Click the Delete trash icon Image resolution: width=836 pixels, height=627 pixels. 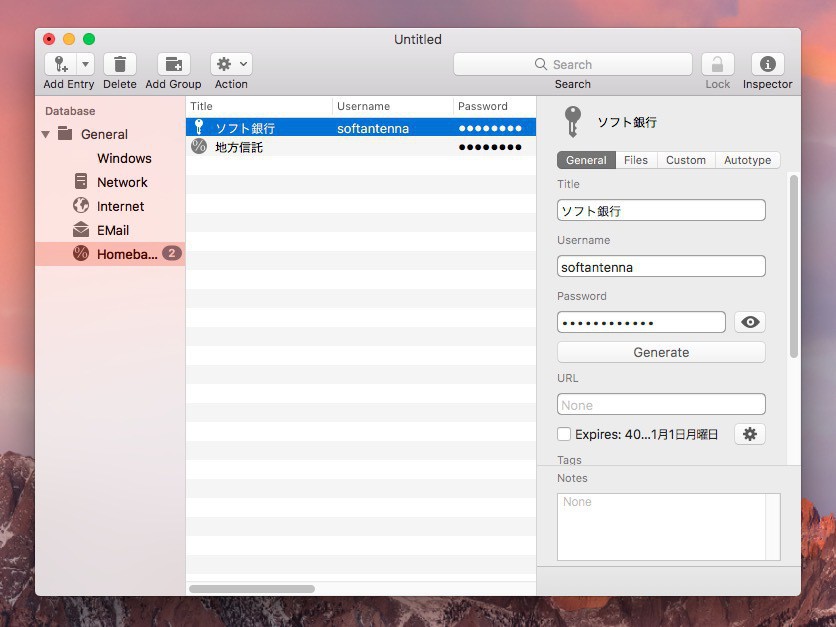click(x=119, y=64)
